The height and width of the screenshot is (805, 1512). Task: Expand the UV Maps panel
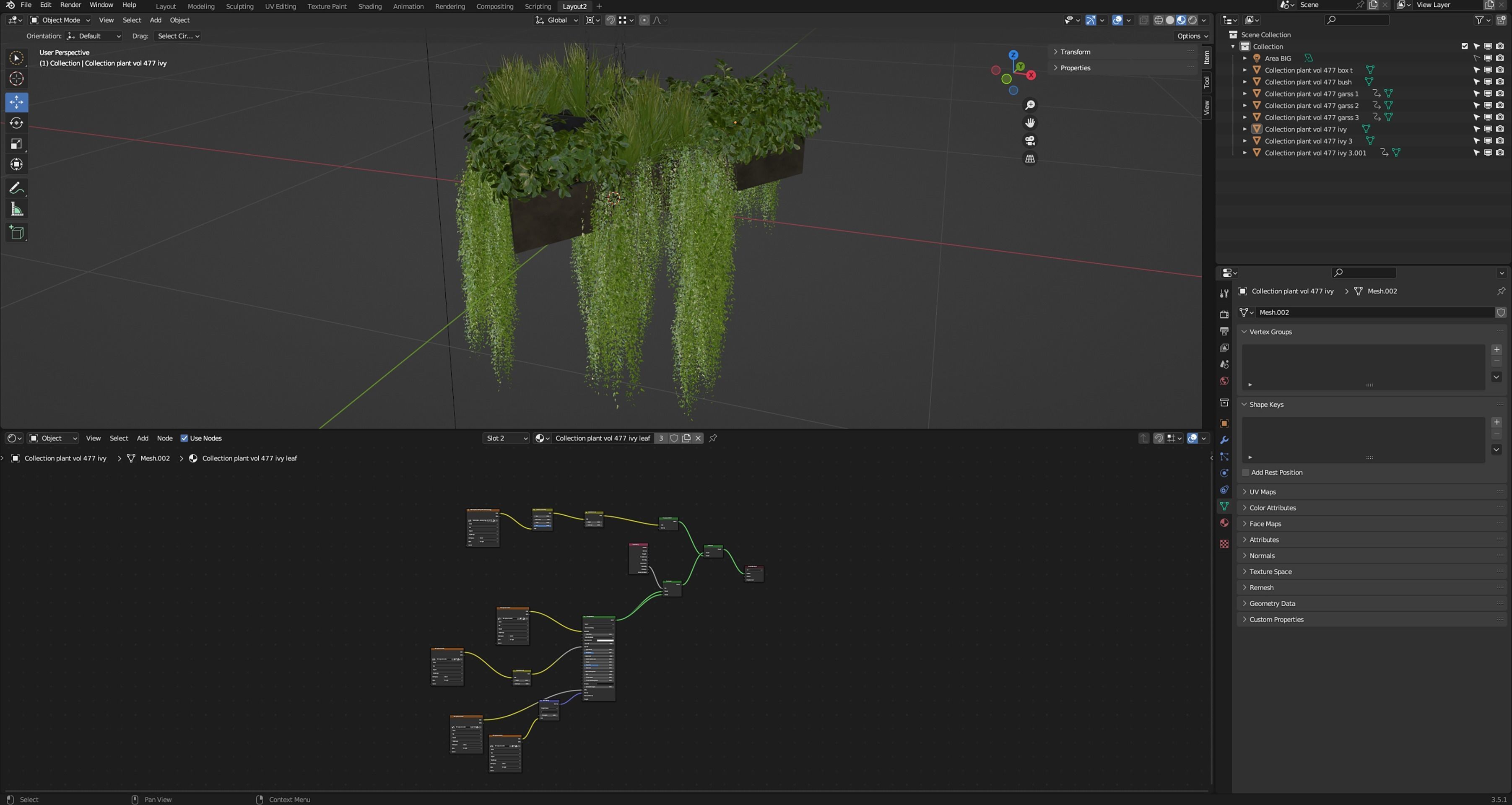tap(1262, 492)
